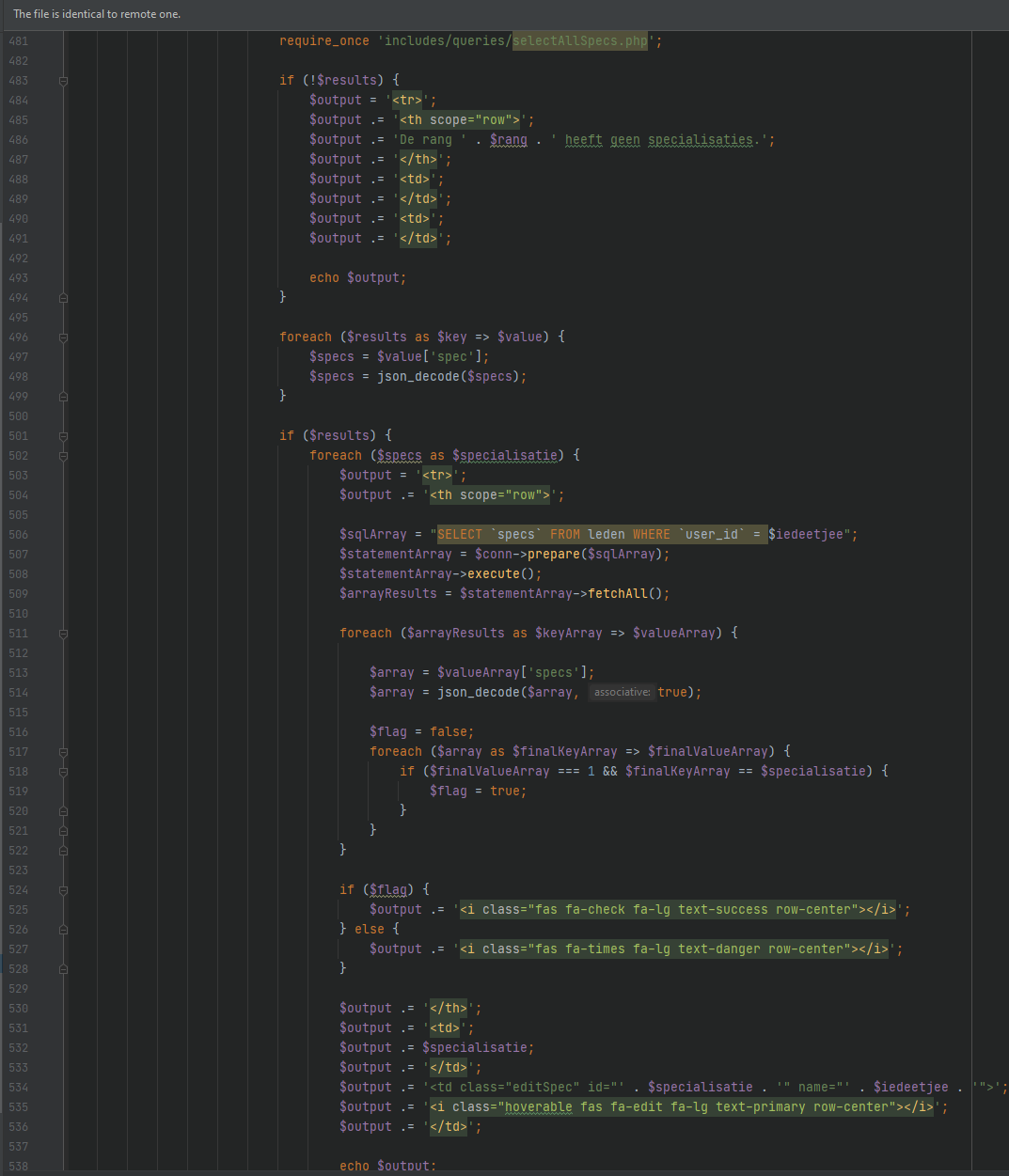Fold the foreach $array loop at line 517

(x=63, y=752)
